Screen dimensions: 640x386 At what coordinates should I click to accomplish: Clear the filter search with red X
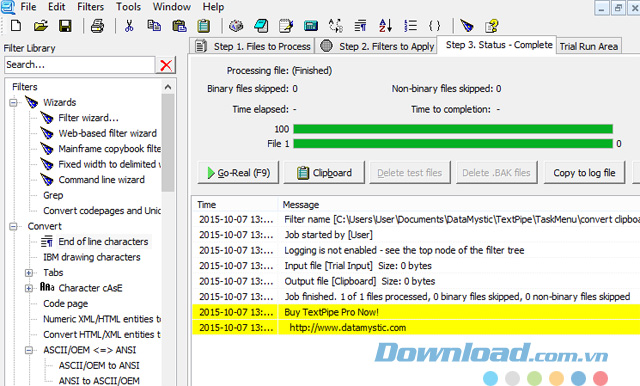pos(166,65)
